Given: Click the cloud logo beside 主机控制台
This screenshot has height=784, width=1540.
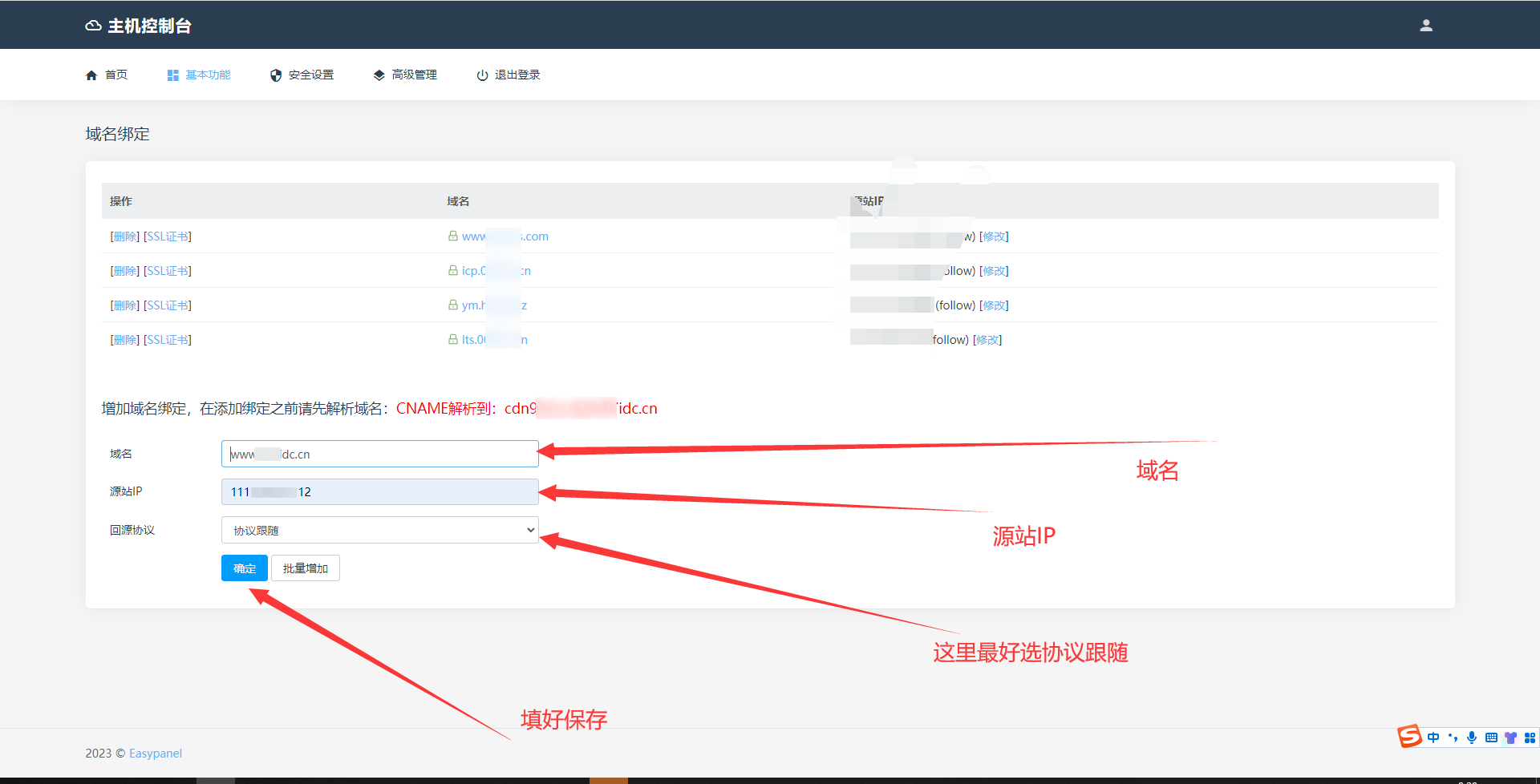Looking at the screenshot, I should 93,26.
